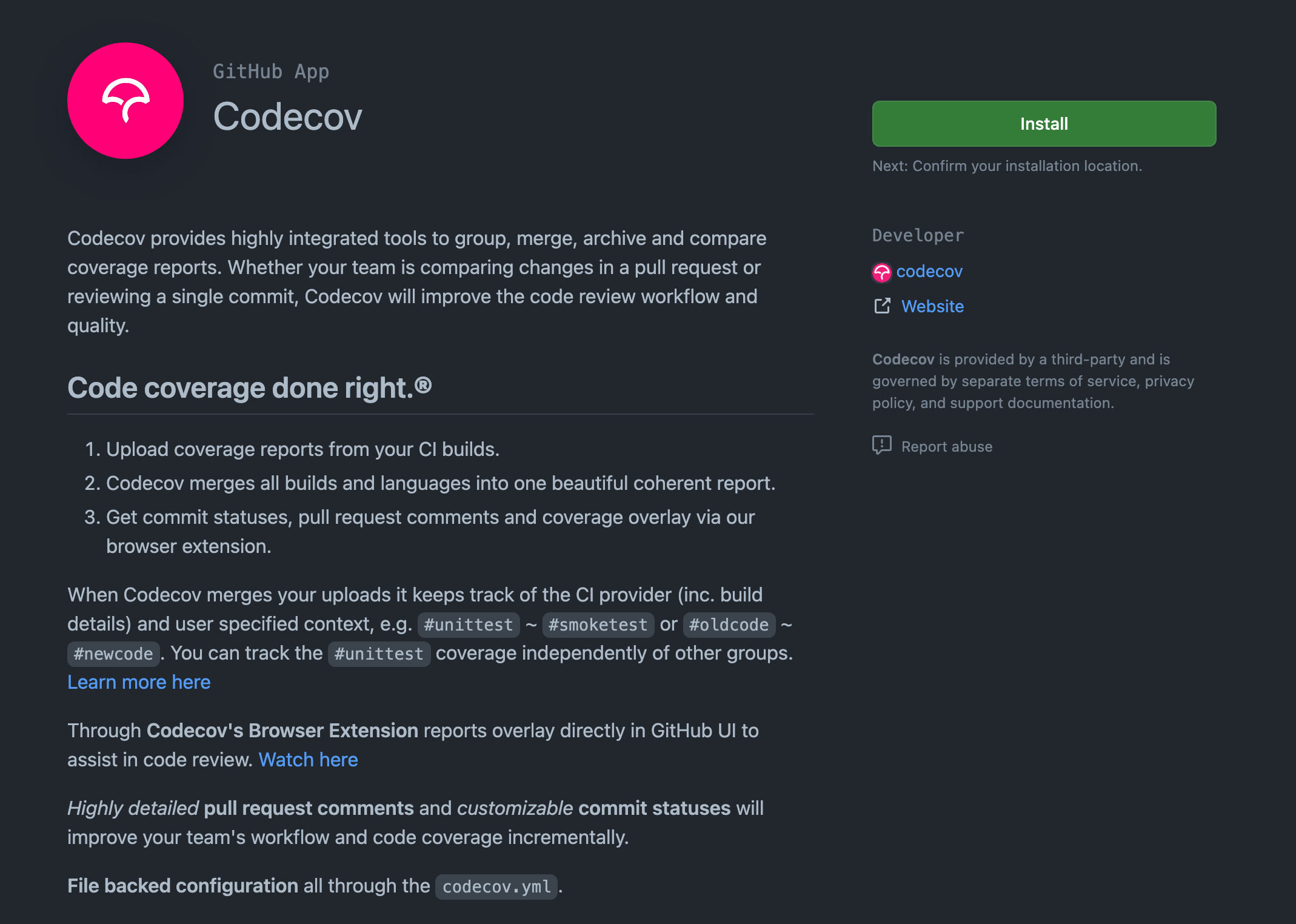The height and width of the screenshot is (924, 1296).
Task: Click the #oldcode code tag
Action: click(x=729, y=624)
